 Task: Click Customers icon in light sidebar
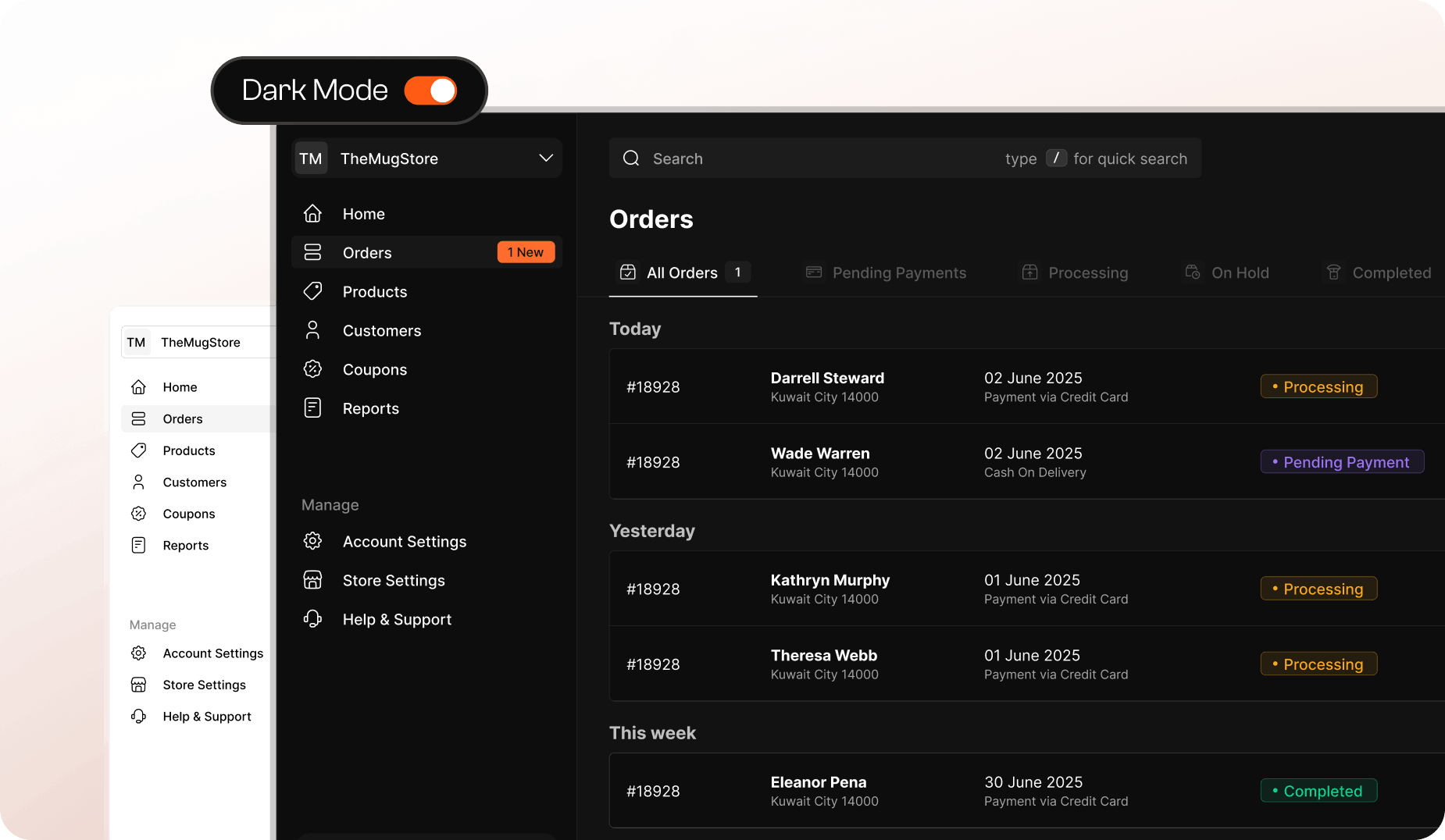[138, 482]
